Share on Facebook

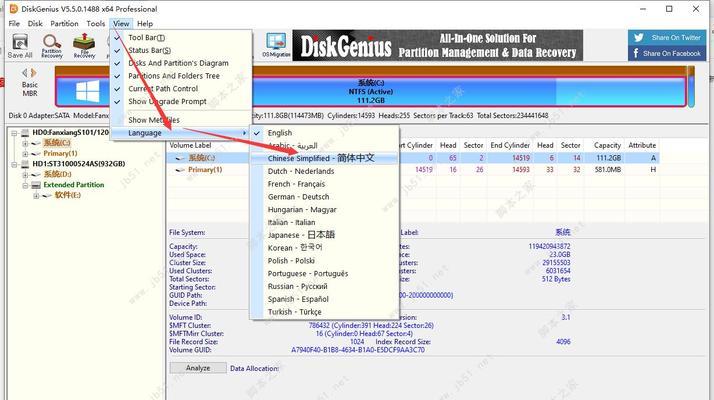coord(667,53)
